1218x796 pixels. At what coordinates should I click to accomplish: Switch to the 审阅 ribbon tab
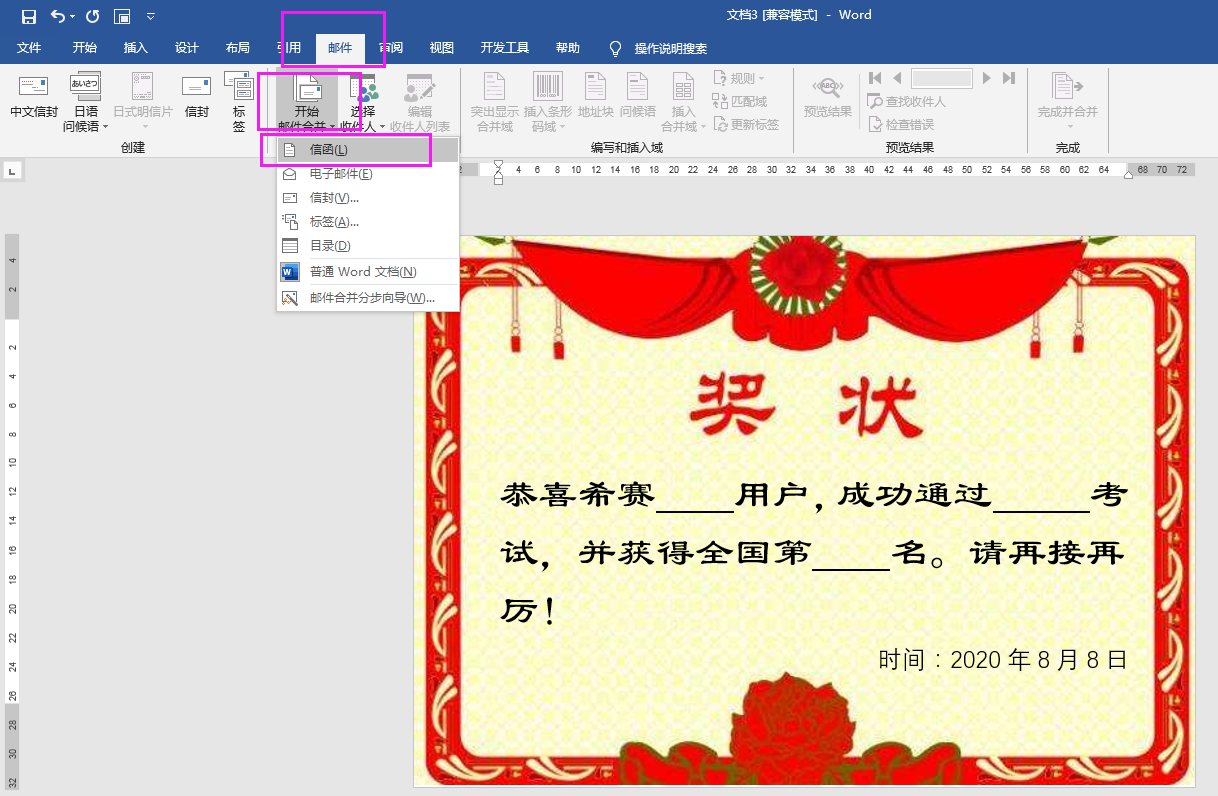(x=390, y=46)
